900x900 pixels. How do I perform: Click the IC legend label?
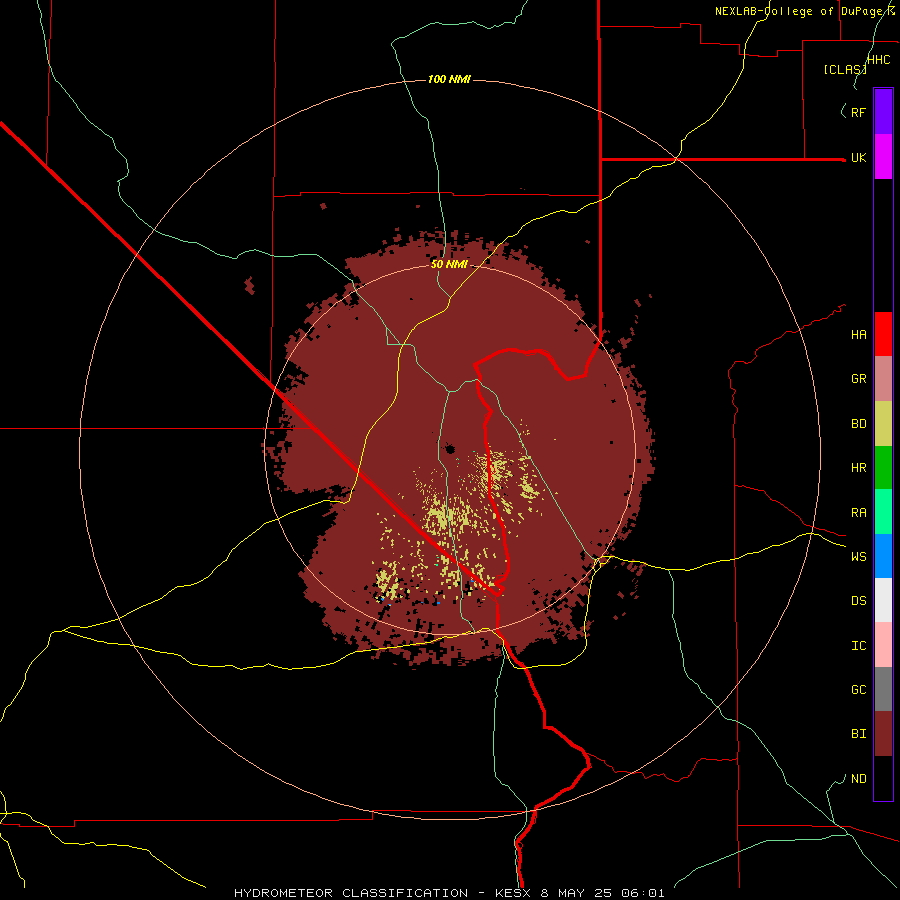(x=859, y=646)
